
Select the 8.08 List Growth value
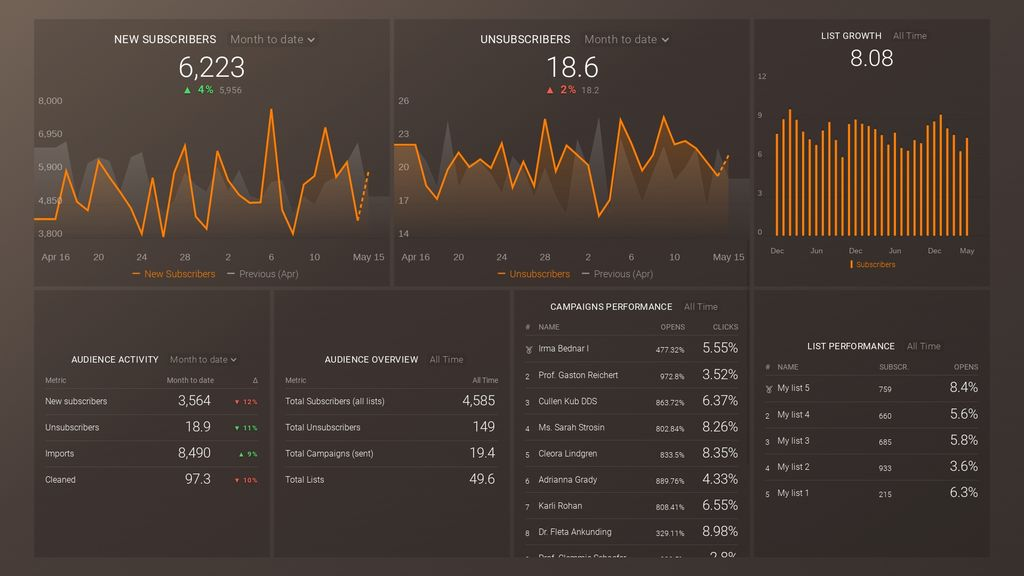[871, 58]
